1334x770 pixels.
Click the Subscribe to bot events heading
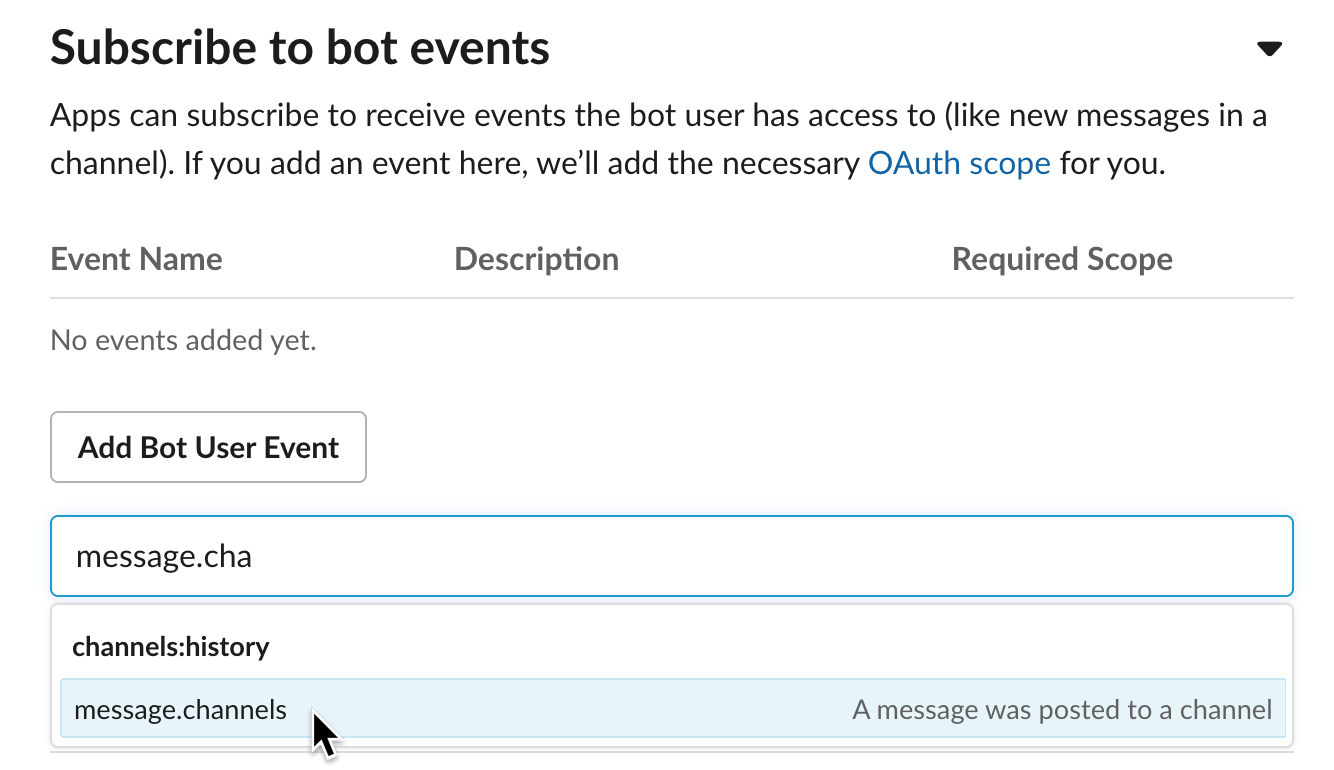tap(300, 48)
